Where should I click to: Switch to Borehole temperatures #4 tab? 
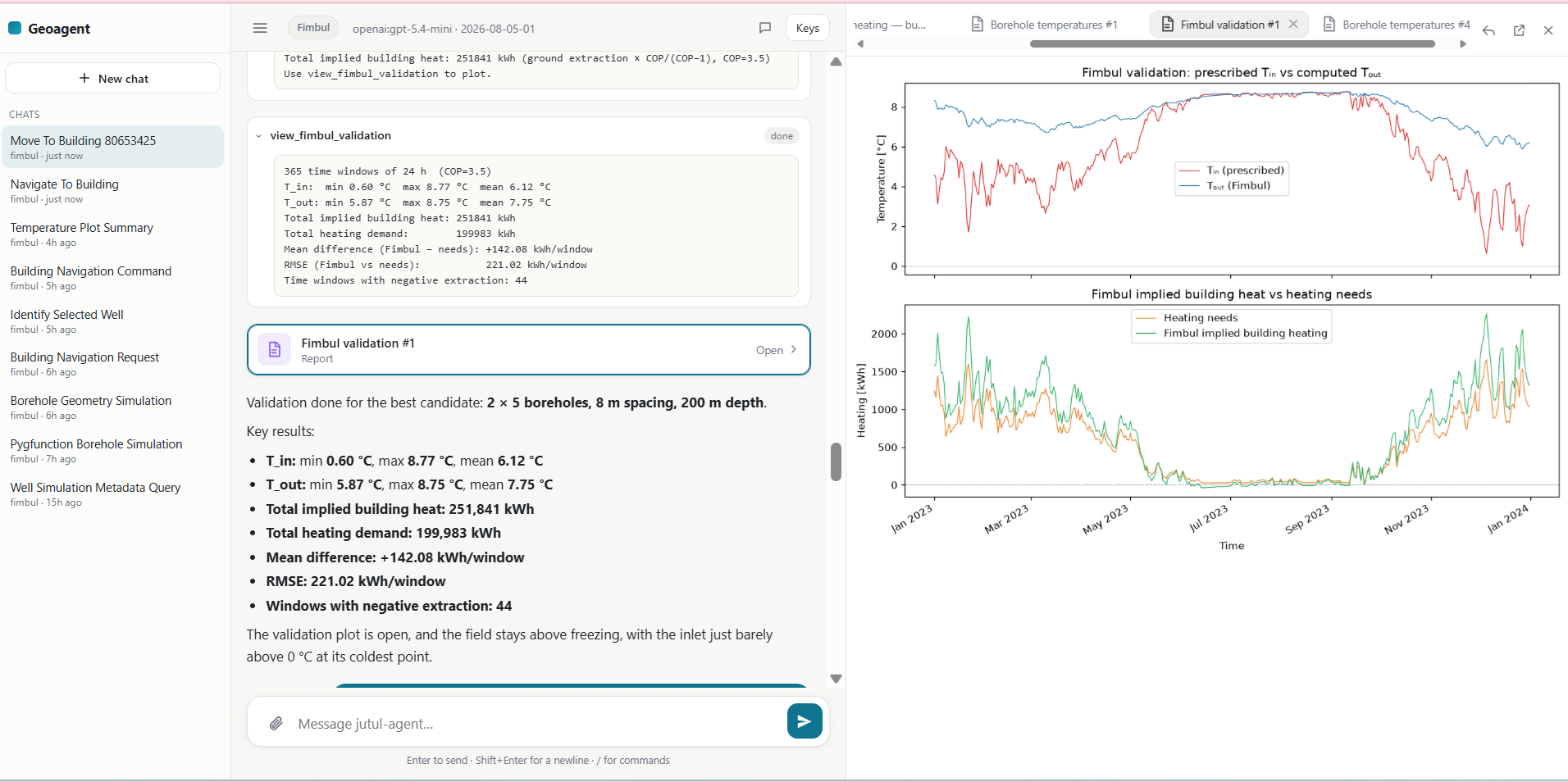pyautogui.click(x=1397, y=25)
